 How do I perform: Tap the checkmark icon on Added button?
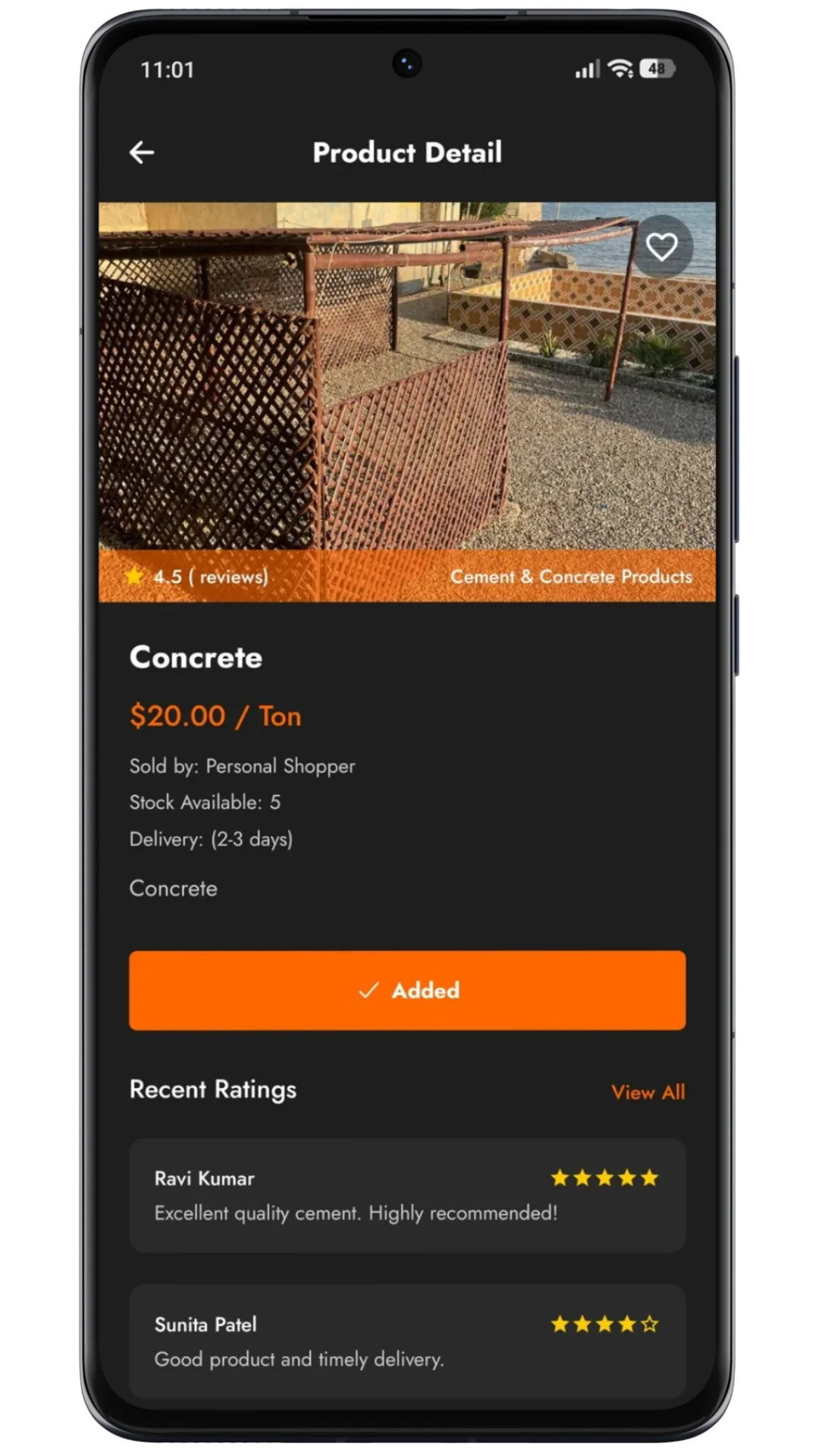click(369, 990)
